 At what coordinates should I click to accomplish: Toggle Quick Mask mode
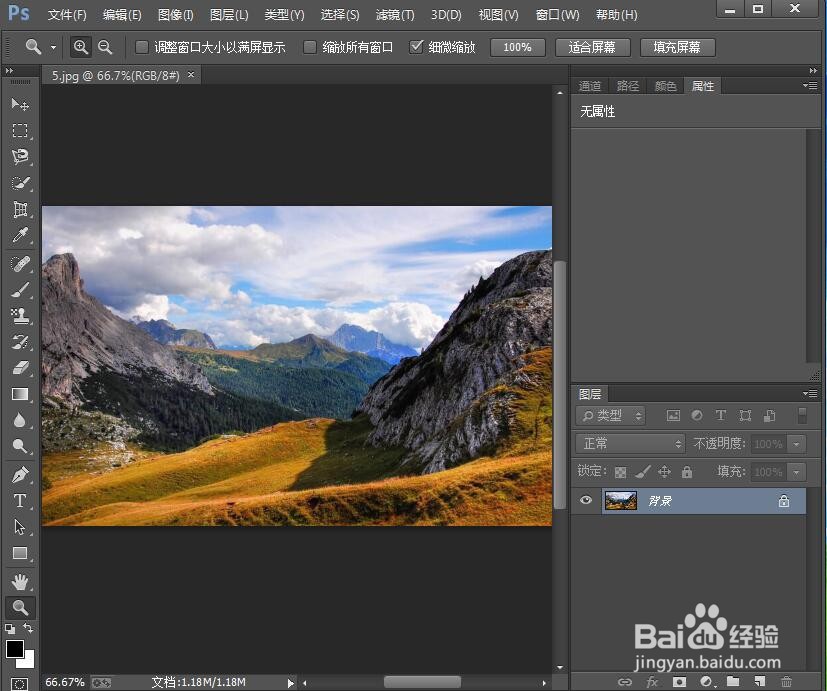[x=20, y=684]
